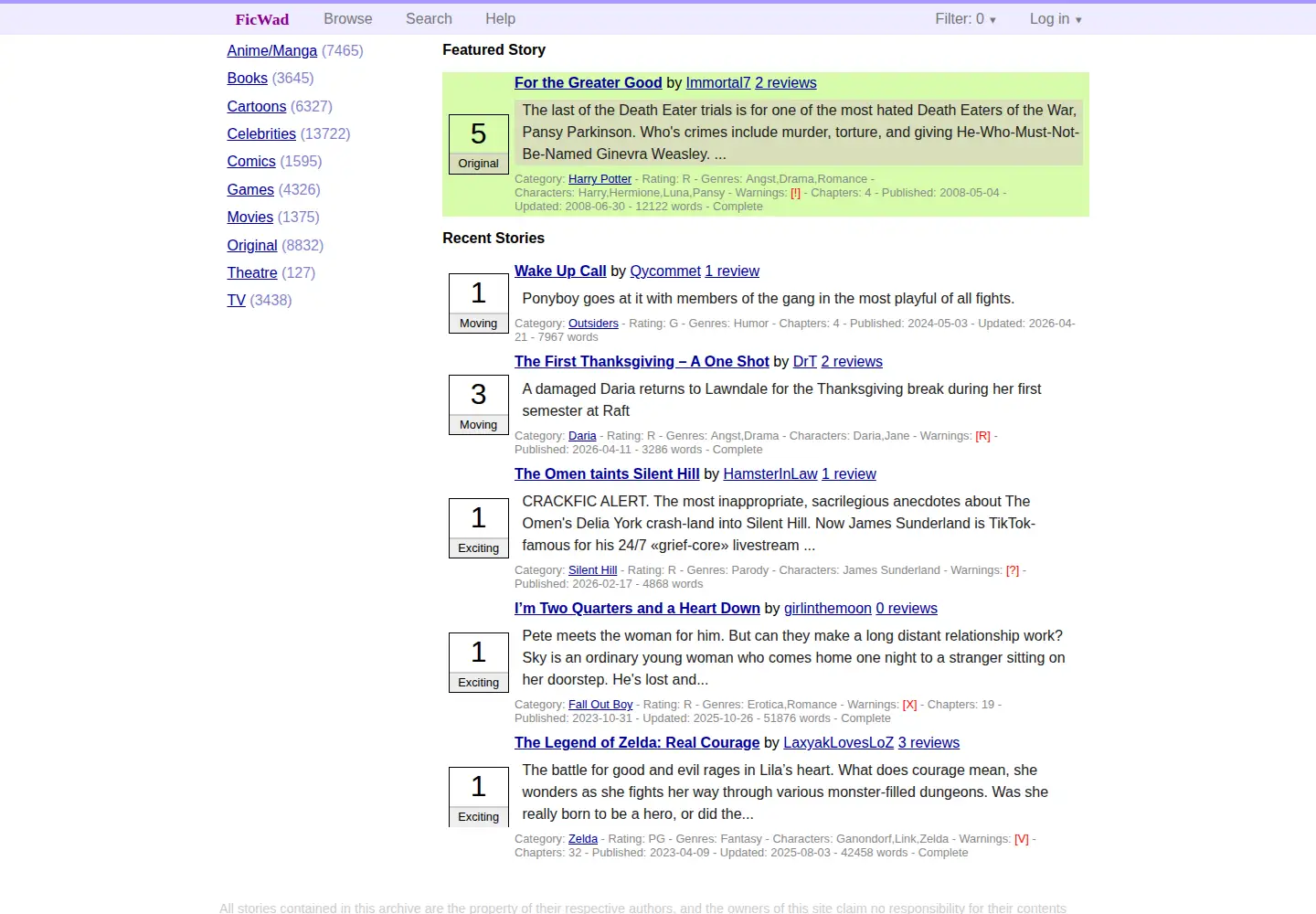Image resolution: width=1316 pixels, height=914 pixels.
Task: Browse the Original category
Action: tap(252, 246)
